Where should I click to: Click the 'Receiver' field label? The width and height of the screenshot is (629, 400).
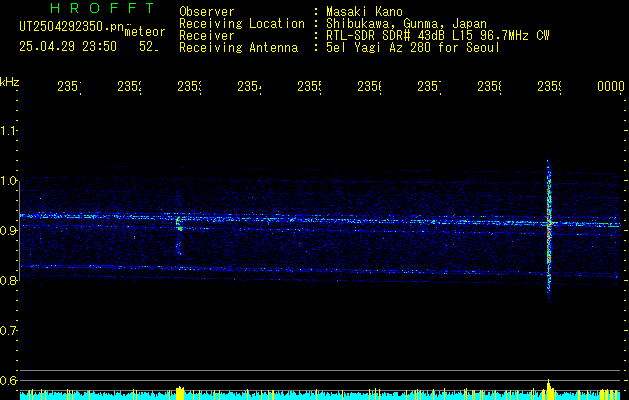207,36
